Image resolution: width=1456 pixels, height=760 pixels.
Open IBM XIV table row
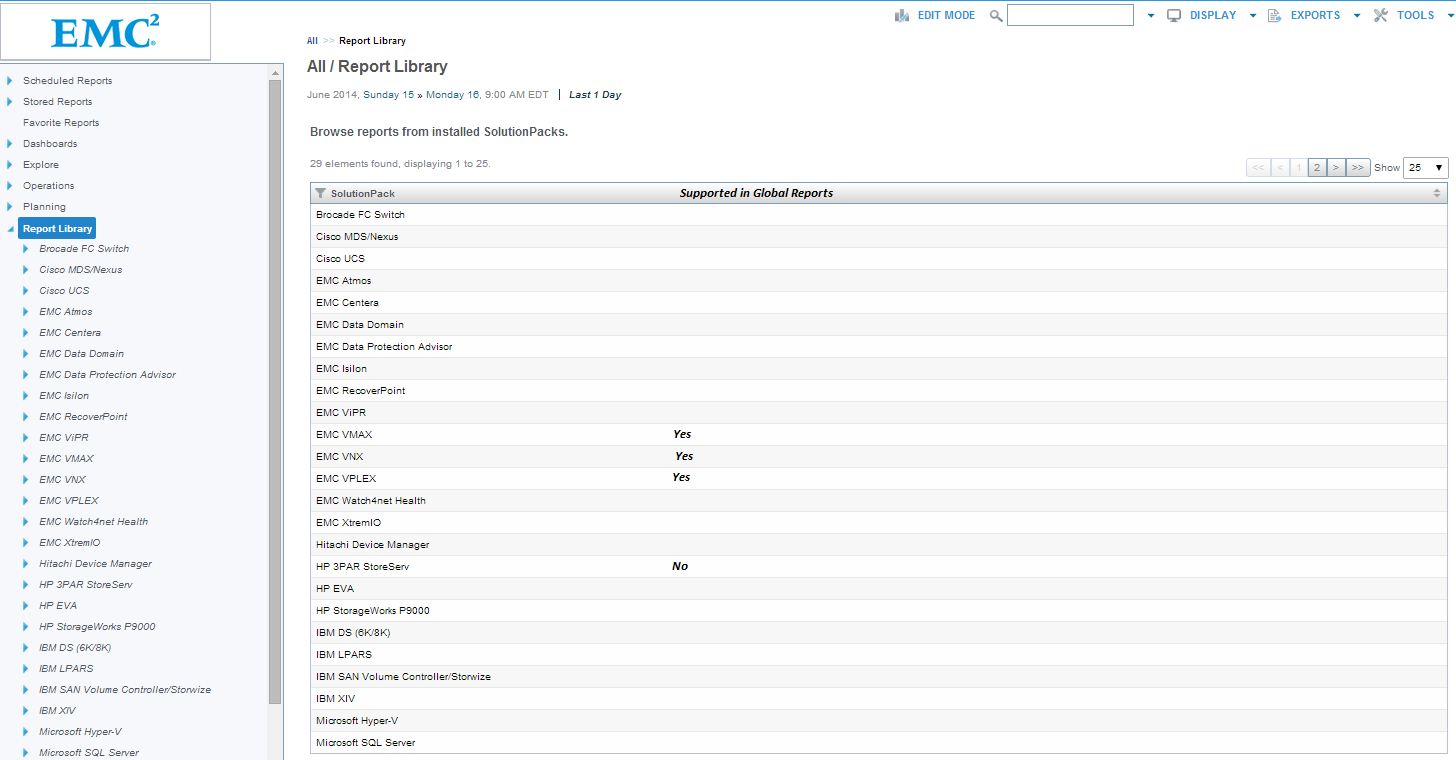click(879, 699)
